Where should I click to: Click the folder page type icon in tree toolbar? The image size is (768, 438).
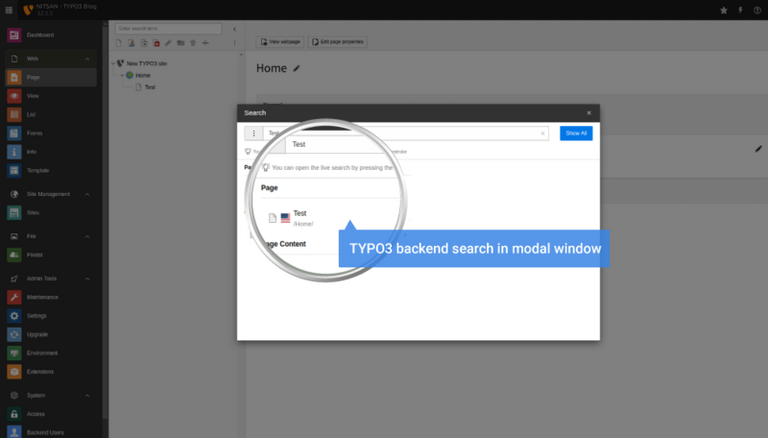click(181, 43)
